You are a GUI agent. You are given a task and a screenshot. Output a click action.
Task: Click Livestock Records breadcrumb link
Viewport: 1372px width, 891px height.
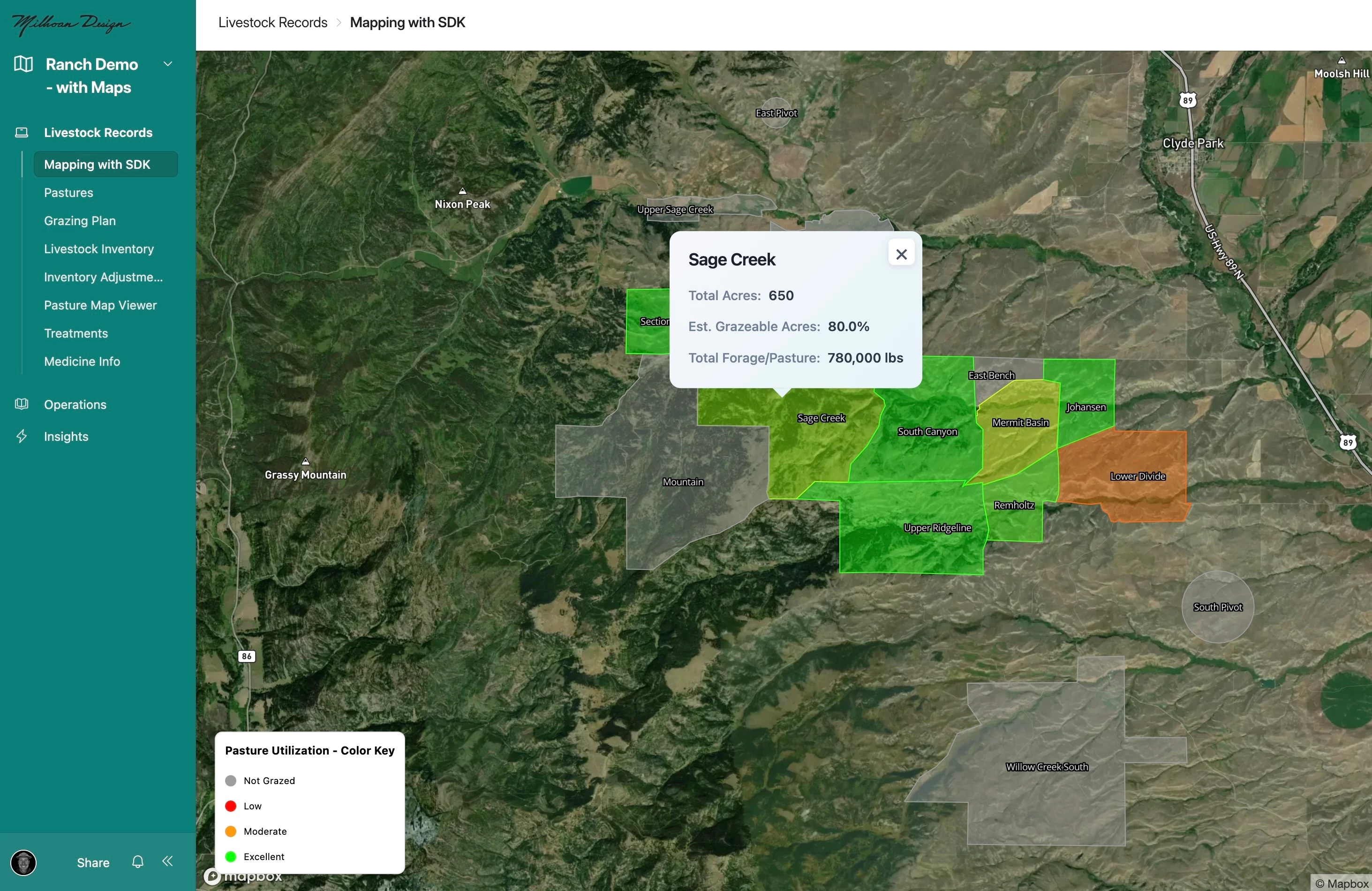coord(273,23)
